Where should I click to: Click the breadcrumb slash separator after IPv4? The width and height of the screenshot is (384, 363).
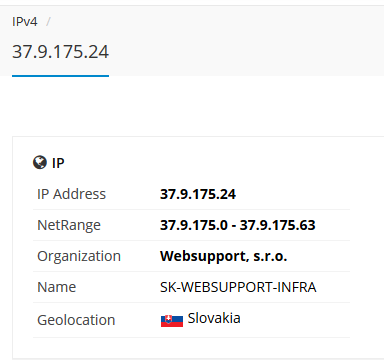[x=48, y=22]
